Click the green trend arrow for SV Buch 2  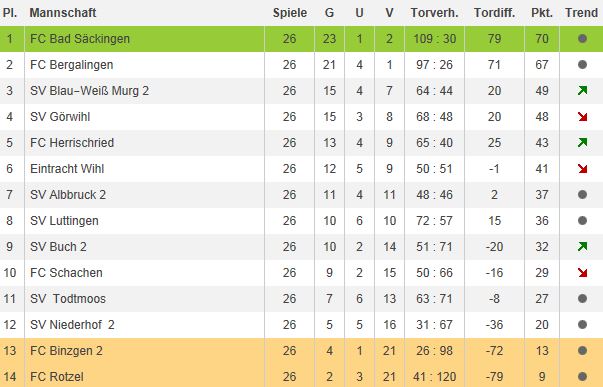click(x=582, y=247)
